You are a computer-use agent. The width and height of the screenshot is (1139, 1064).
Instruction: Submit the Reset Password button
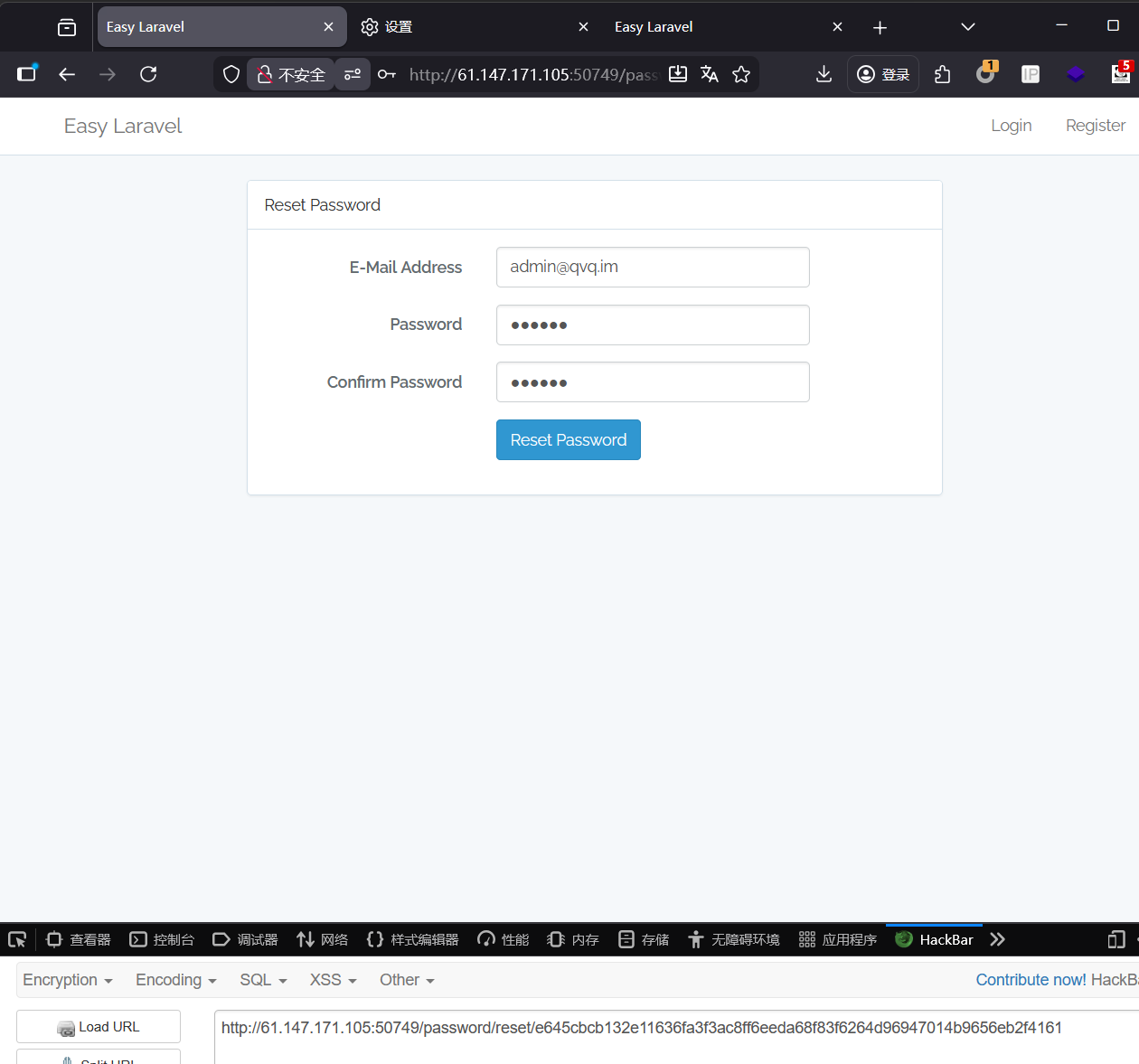[x=568, y=439]
